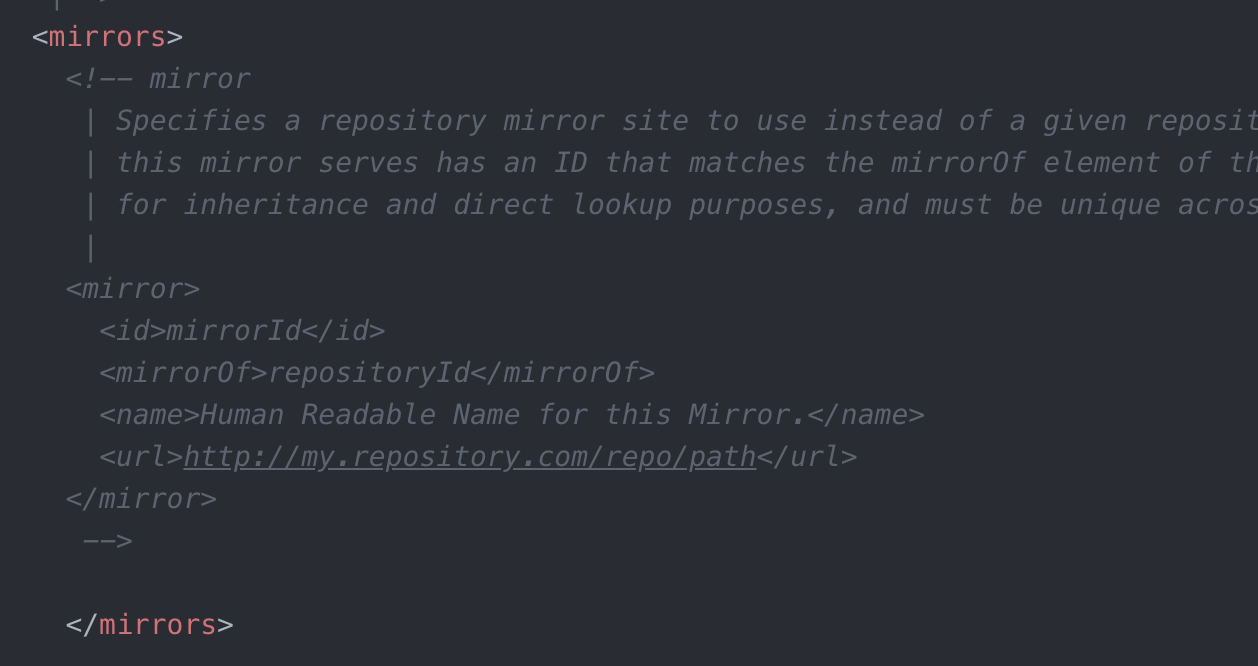Click the mirrorId text
This screenshot has width=1258, height=666.
233,331
